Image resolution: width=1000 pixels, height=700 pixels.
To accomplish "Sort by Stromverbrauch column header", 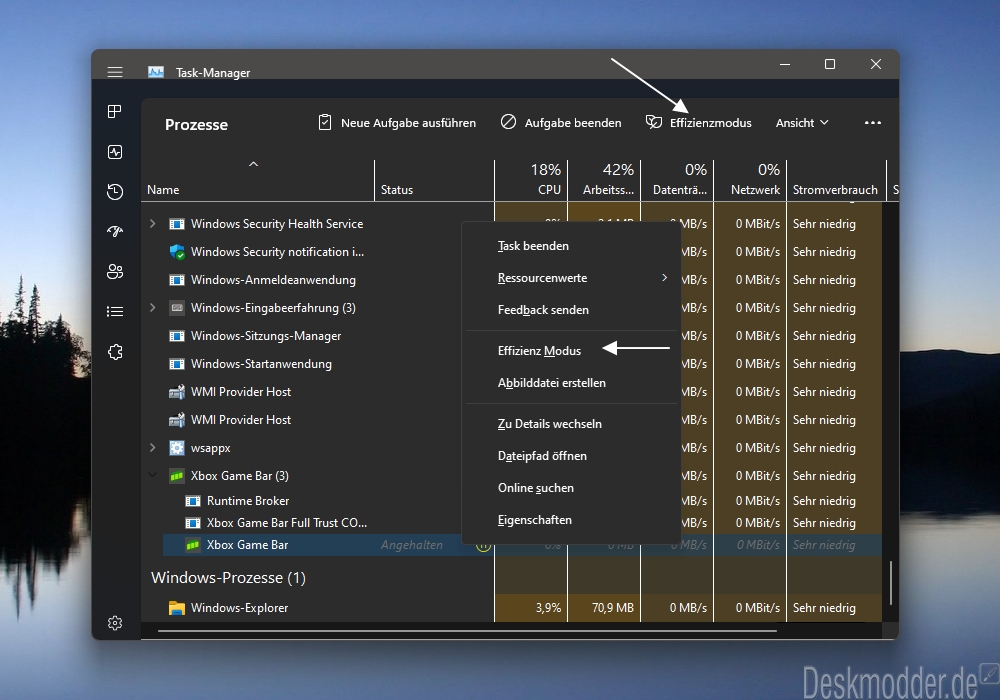I will coord(836,180).
